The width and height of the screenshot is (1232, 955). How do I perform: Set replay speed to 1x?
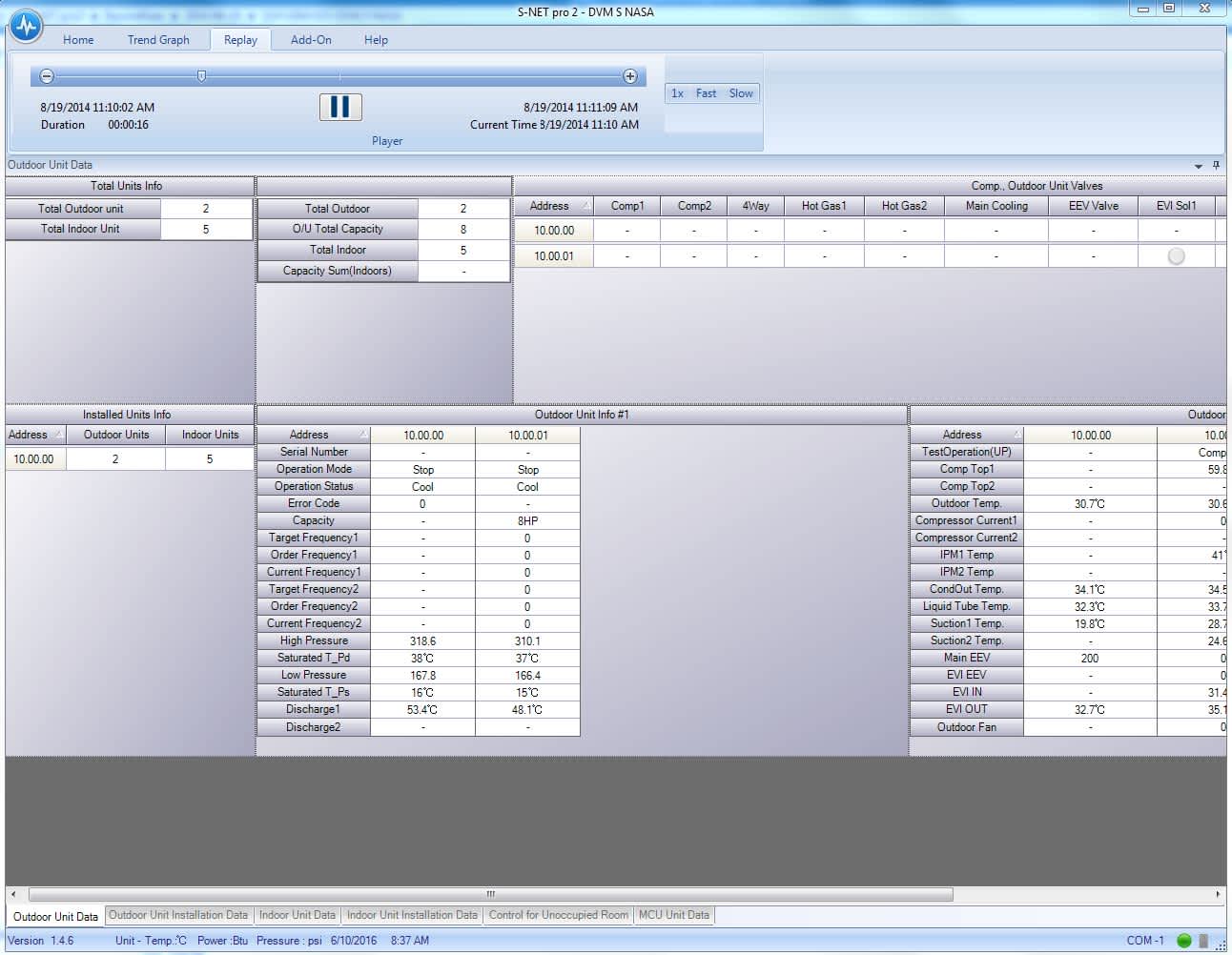[x=677, y=93]
